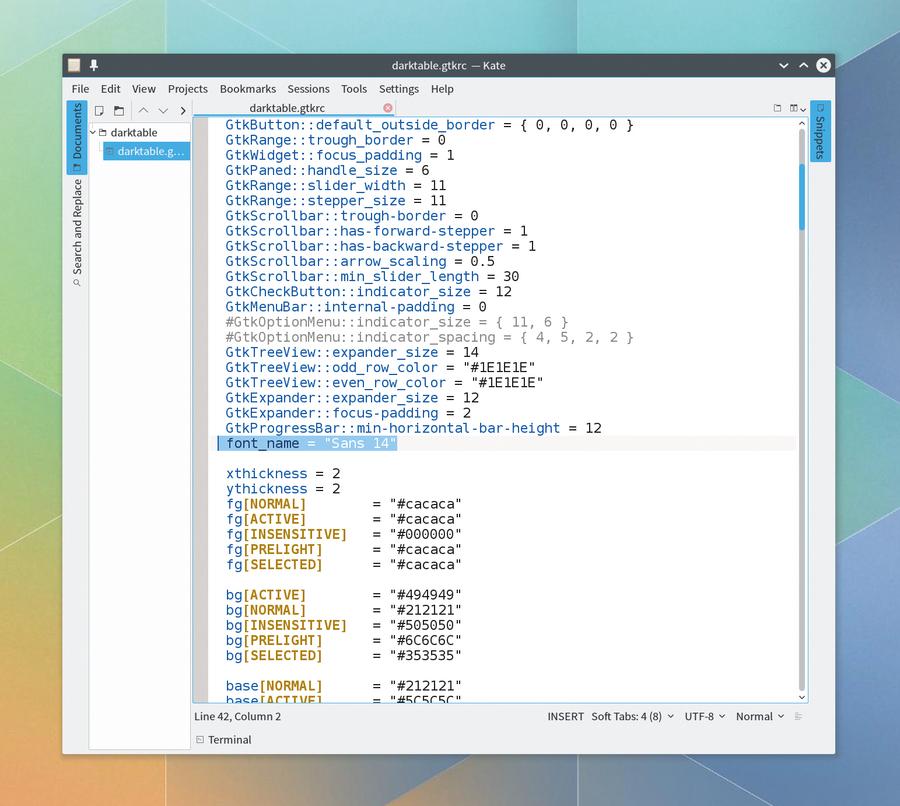
Task: Open the Edit menu
Action: [x=110, y=89]
